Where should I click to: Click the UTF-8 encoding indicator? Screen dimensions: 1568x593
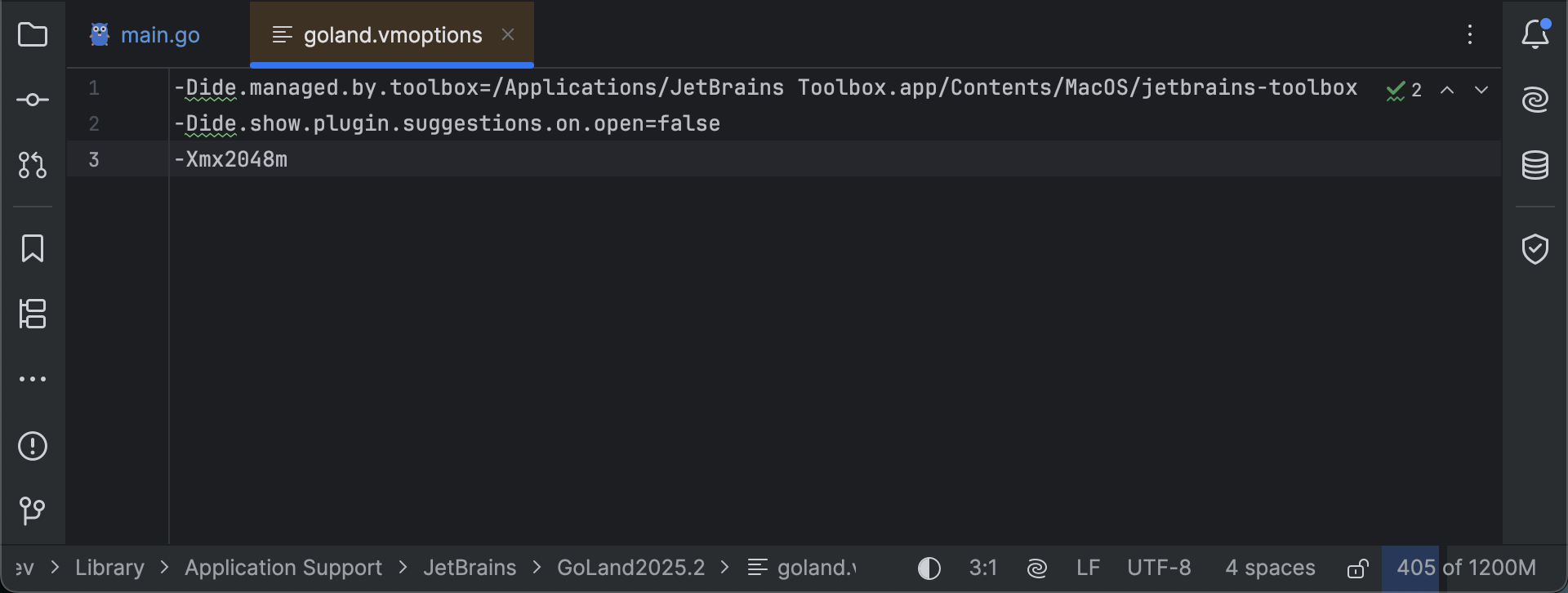coord(1159,567)
